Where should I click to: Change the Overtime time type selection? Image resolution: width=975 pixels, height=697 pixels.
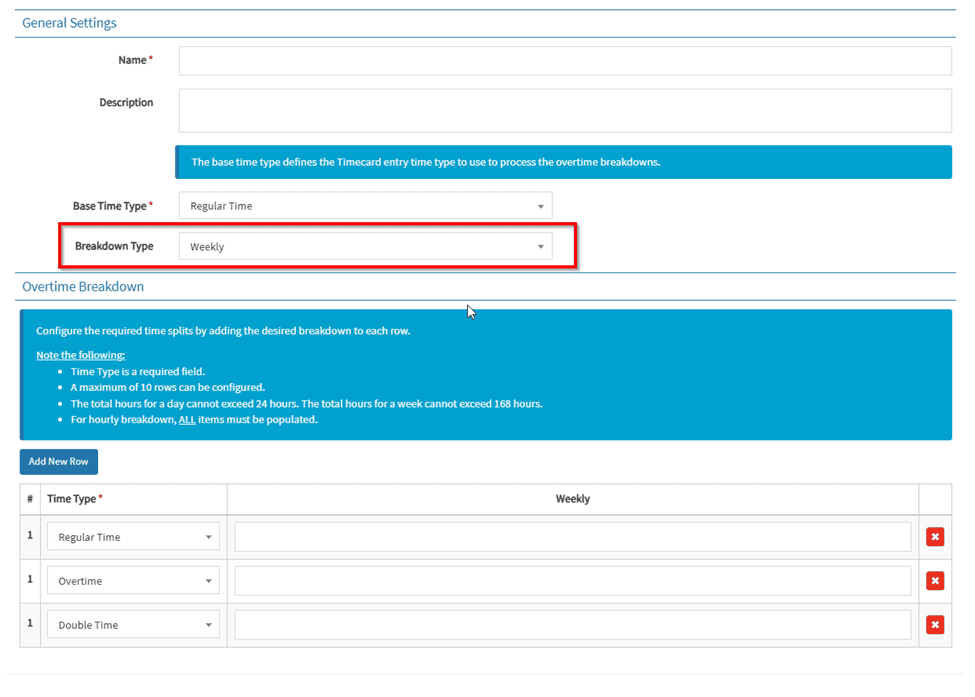133,581
